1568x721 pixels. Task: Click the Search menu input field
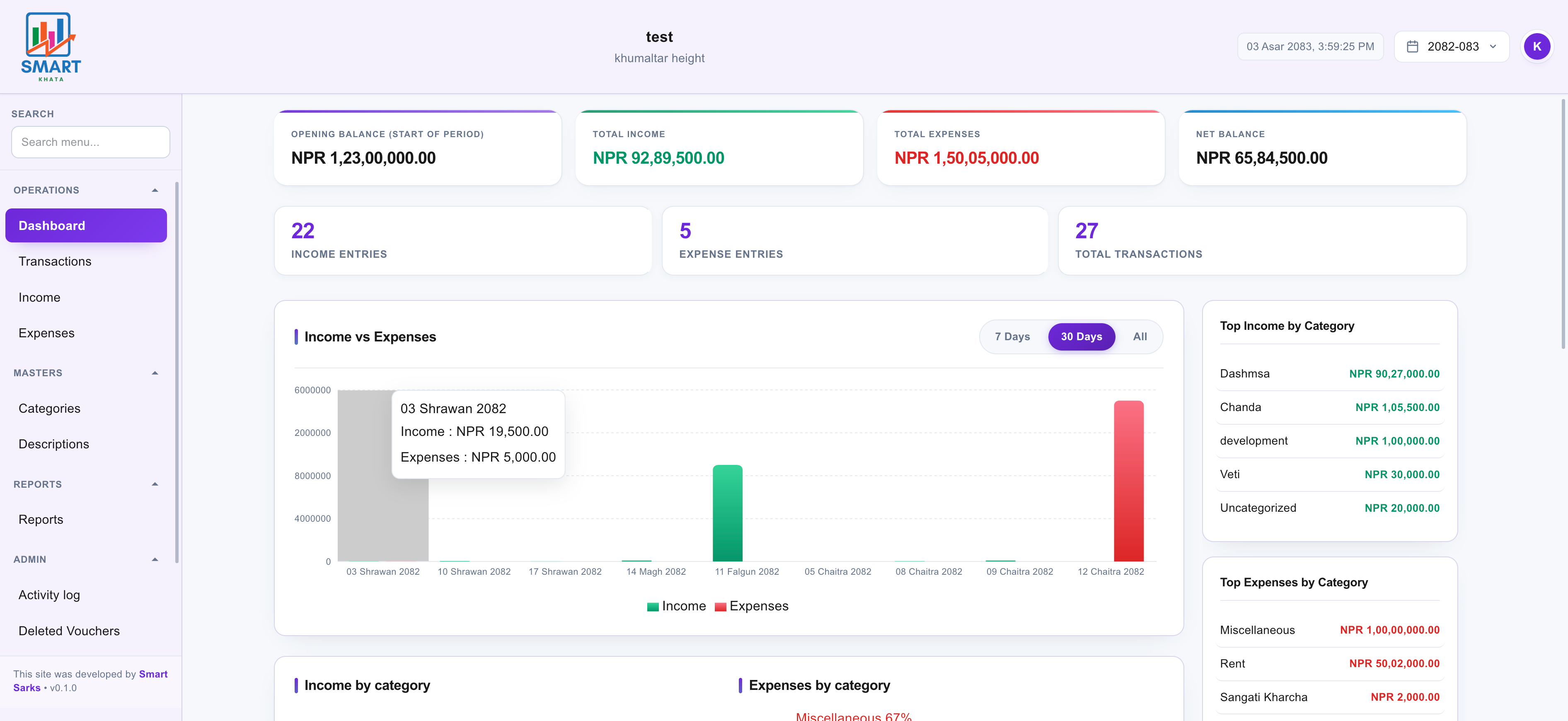[91, 142]
